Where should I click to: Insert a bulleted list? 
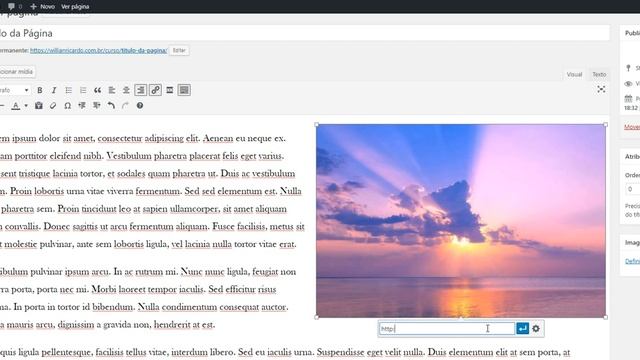coord(69,90)
